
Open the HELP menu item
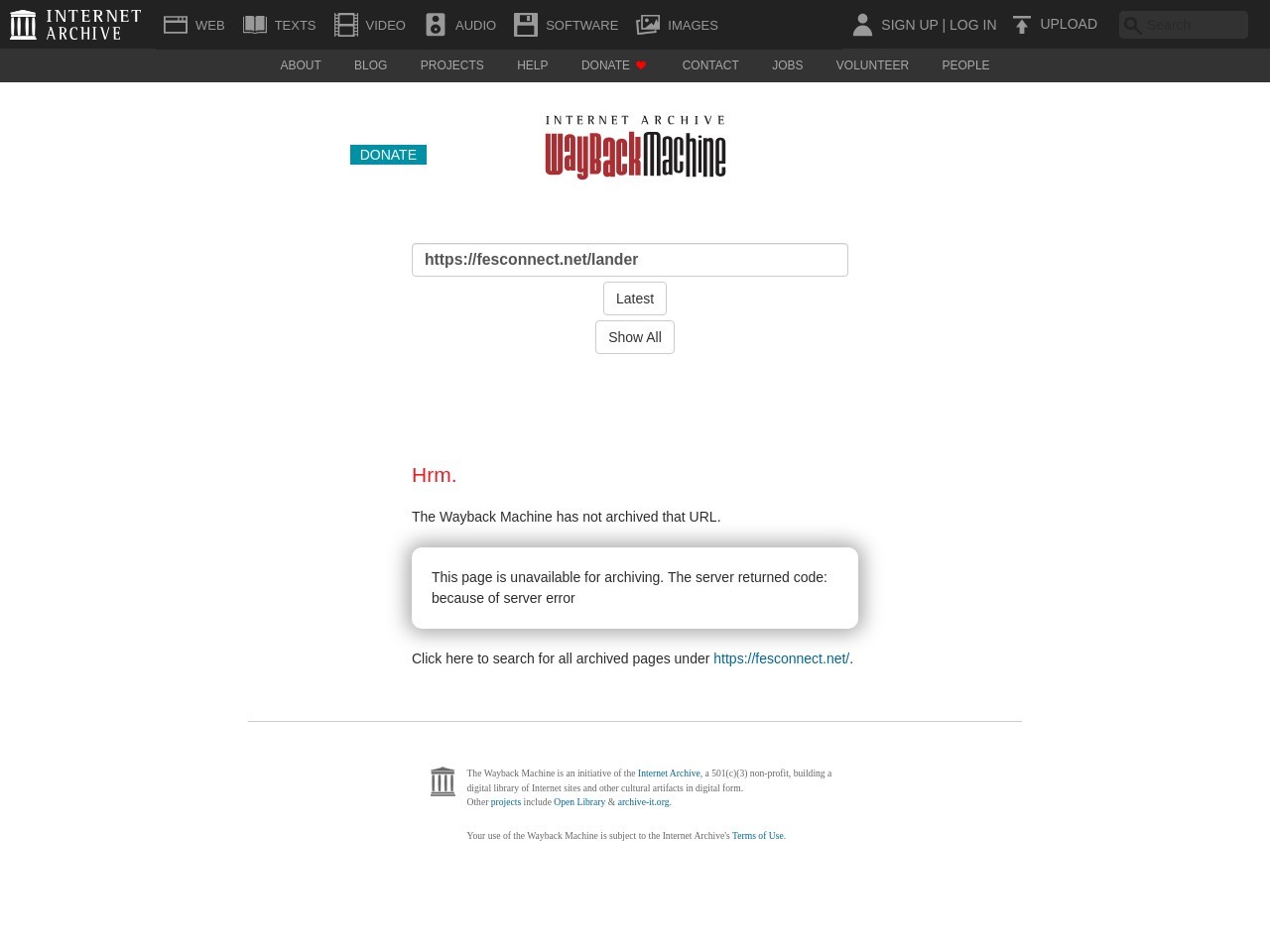(x=532, y=65)
